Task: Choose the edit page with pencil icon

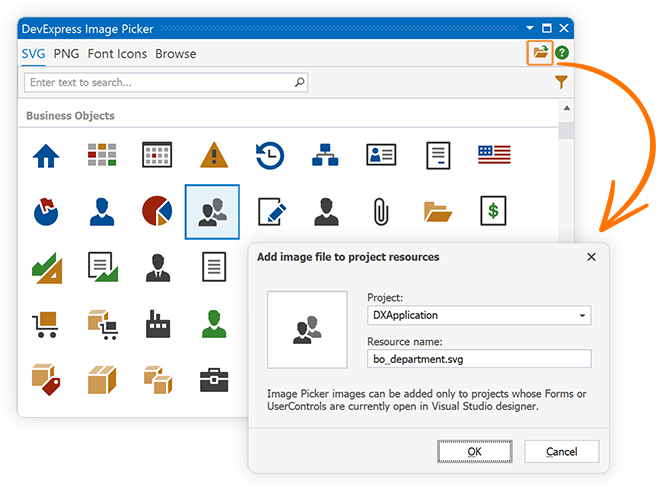Action: point(272,211)
